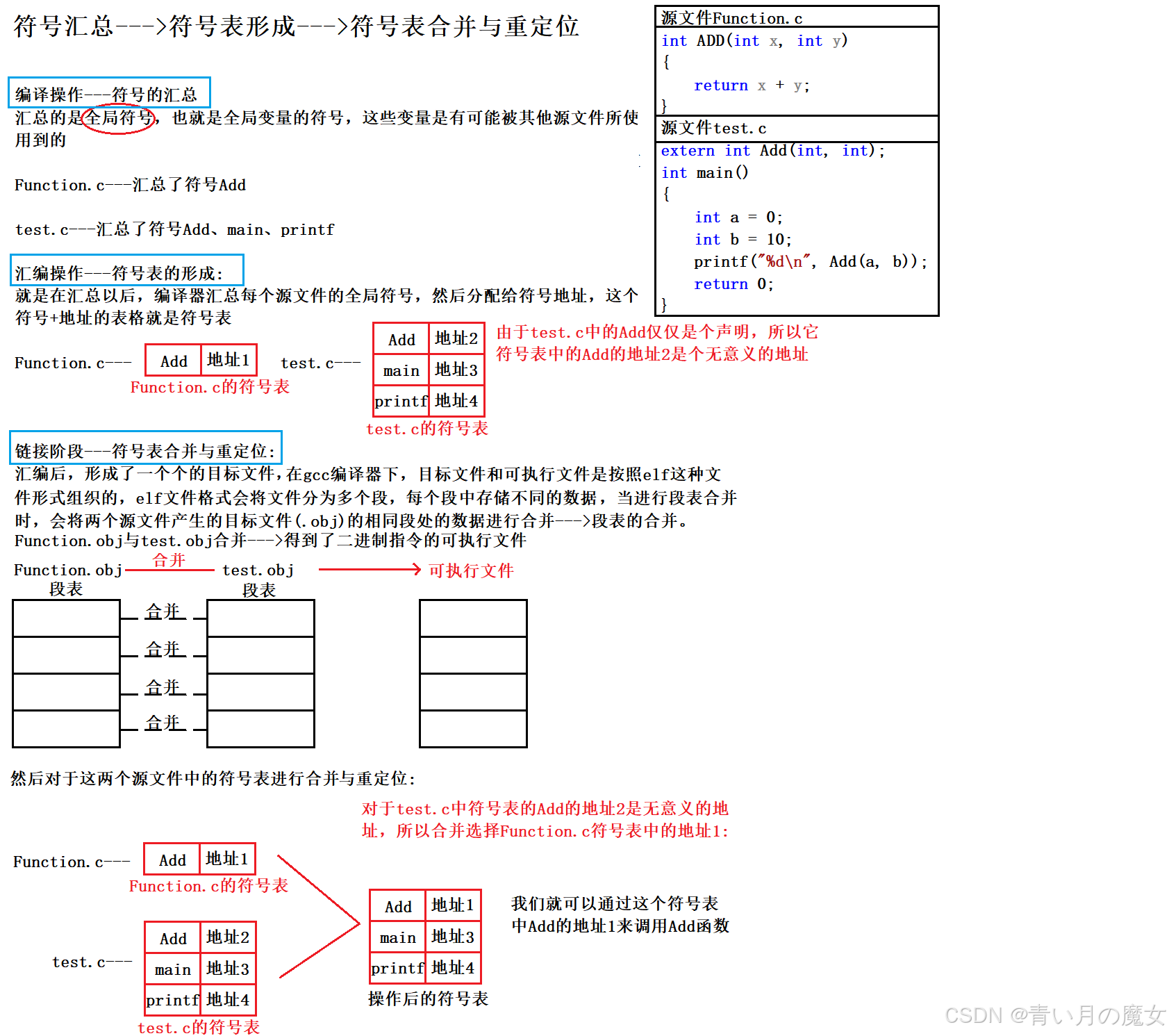Select the red line "符号表中的Add的地址2是个无意义的地址"
This screenshot has height=1036, width=1169.
[x=652, y=354]
